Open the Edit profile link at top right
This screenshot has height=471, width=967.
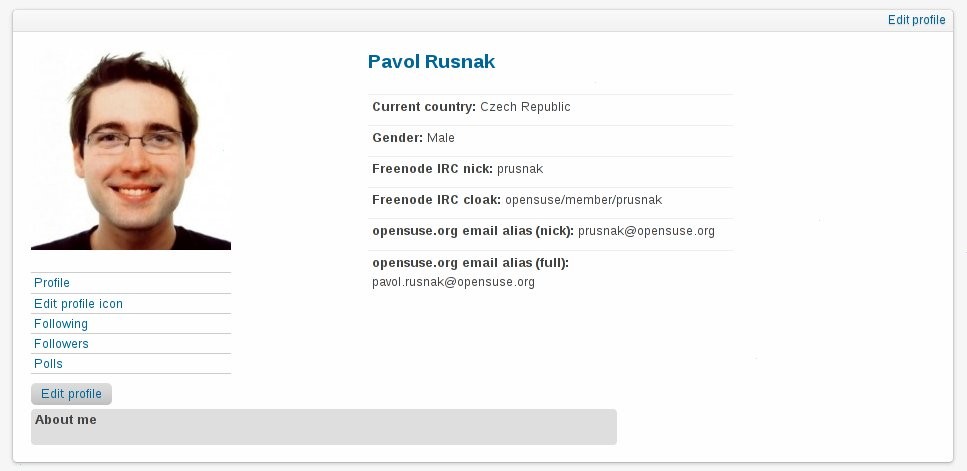click(x=916, y=20)
